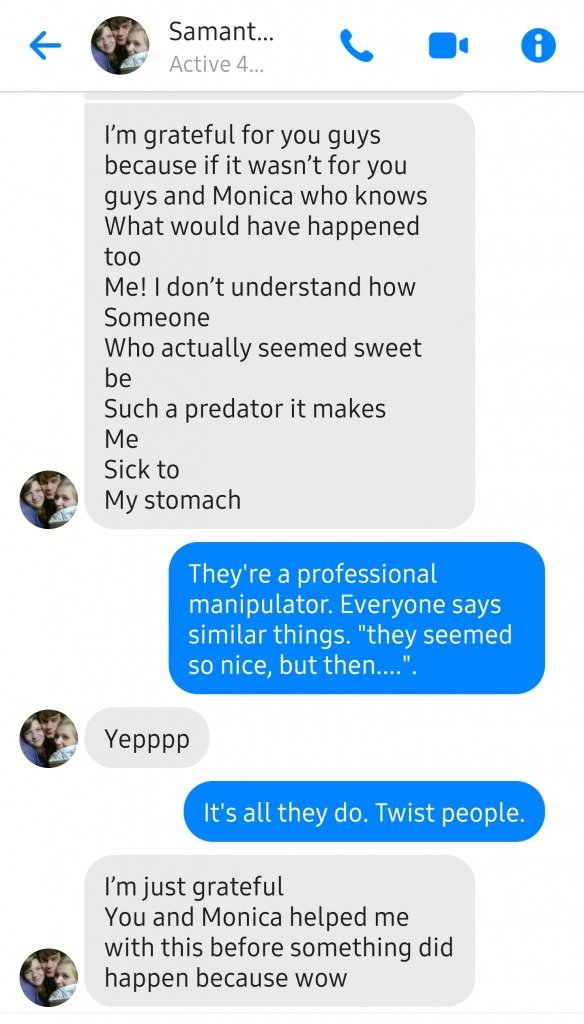Viewport: 584px width, 1024px height.
Task: Select 'It's all they do. Twist people.' bubble
Action: (364, 812)
